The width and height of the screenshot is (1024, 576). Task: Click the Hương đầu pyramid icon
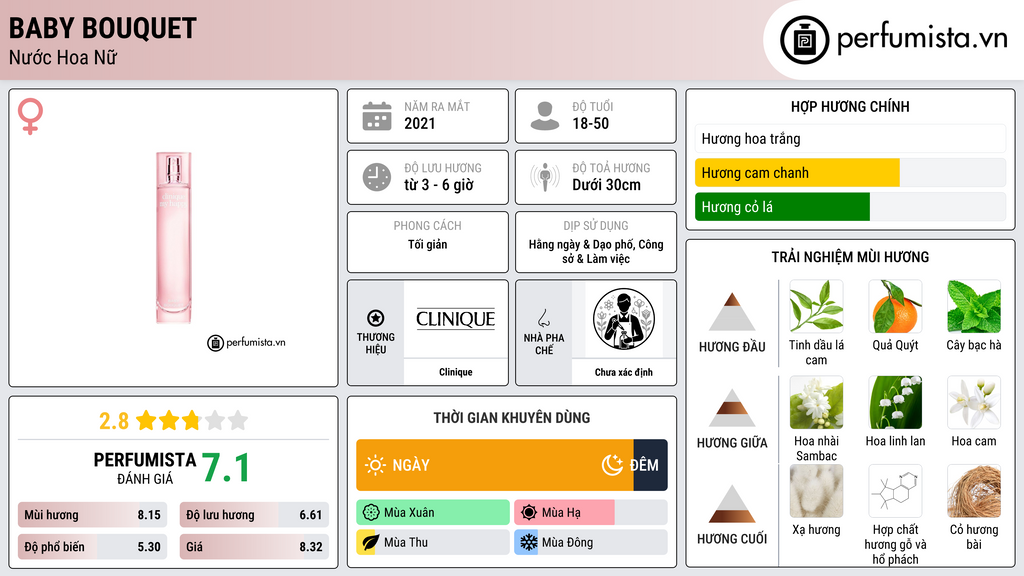tap(732, 312)
